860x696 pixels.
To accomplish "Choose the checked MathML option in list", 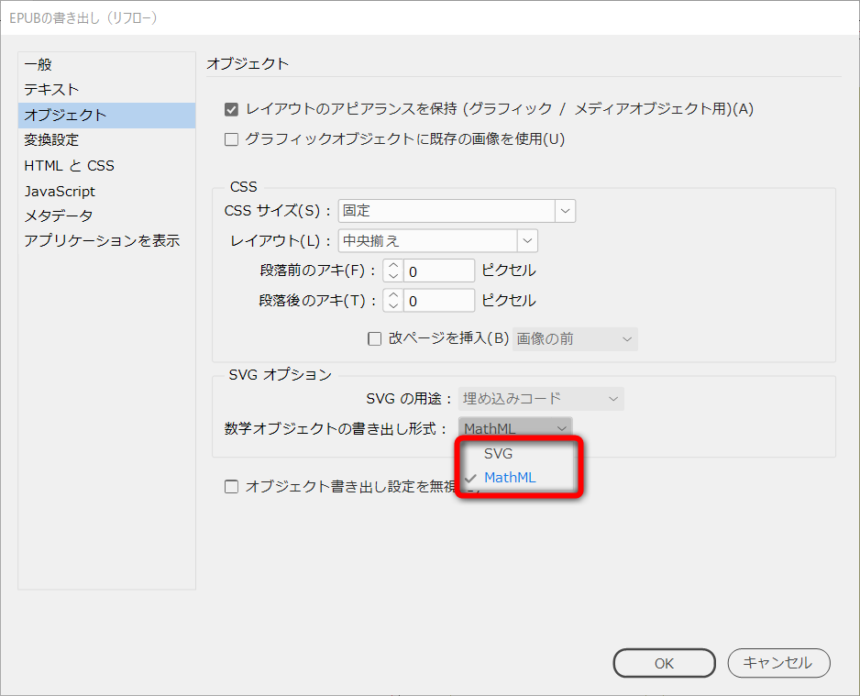I will pos(509,478).
